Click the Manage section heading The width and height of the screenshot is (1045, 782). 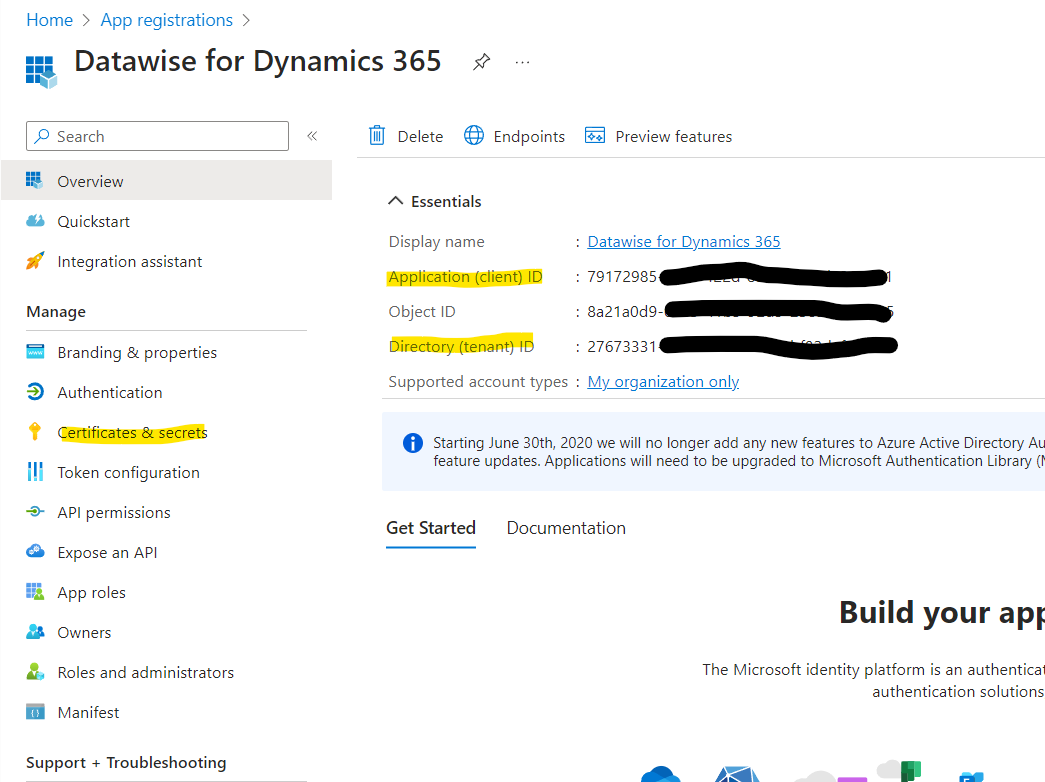[x=56, y=311]
